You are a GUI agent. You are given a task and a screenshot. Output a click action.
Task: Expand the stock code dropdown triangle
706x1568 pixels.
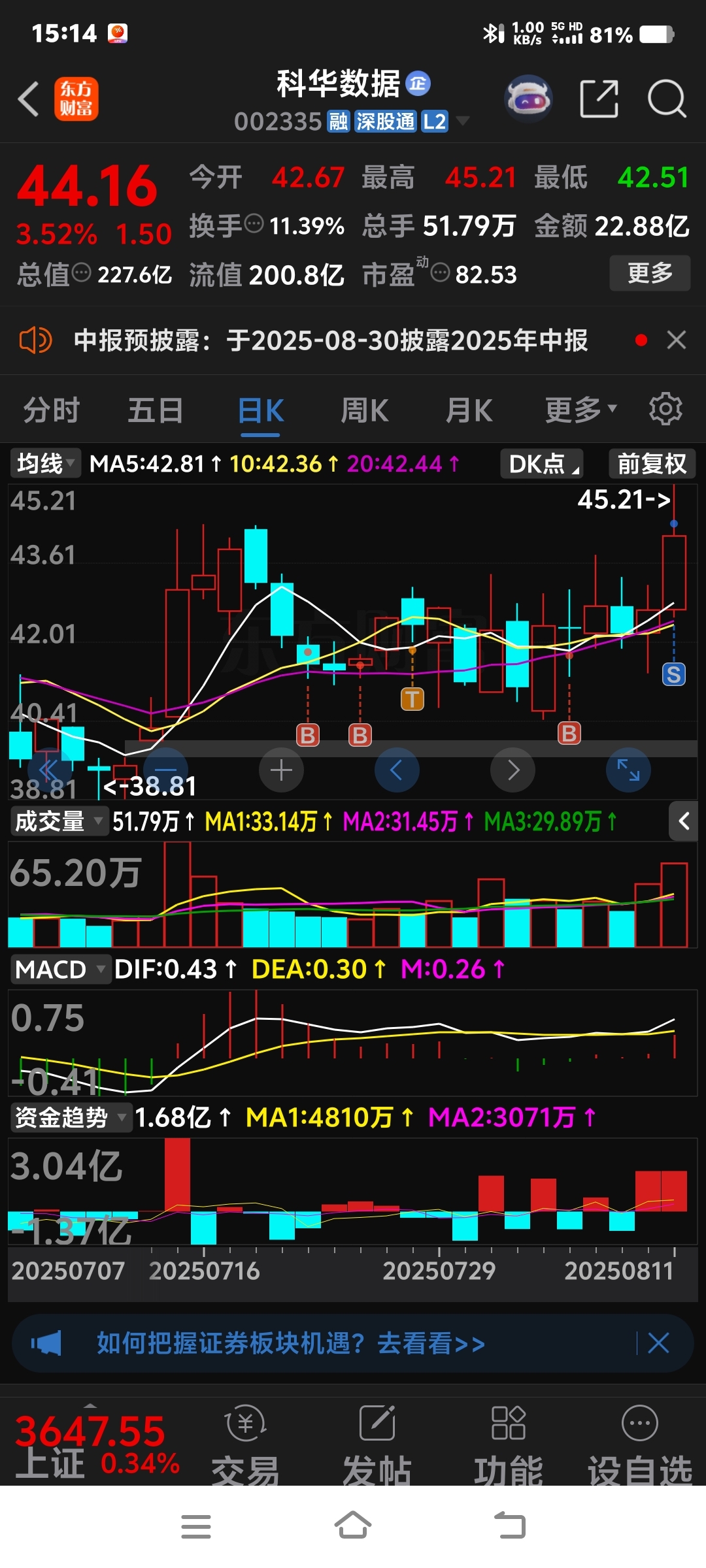point(463,121)
